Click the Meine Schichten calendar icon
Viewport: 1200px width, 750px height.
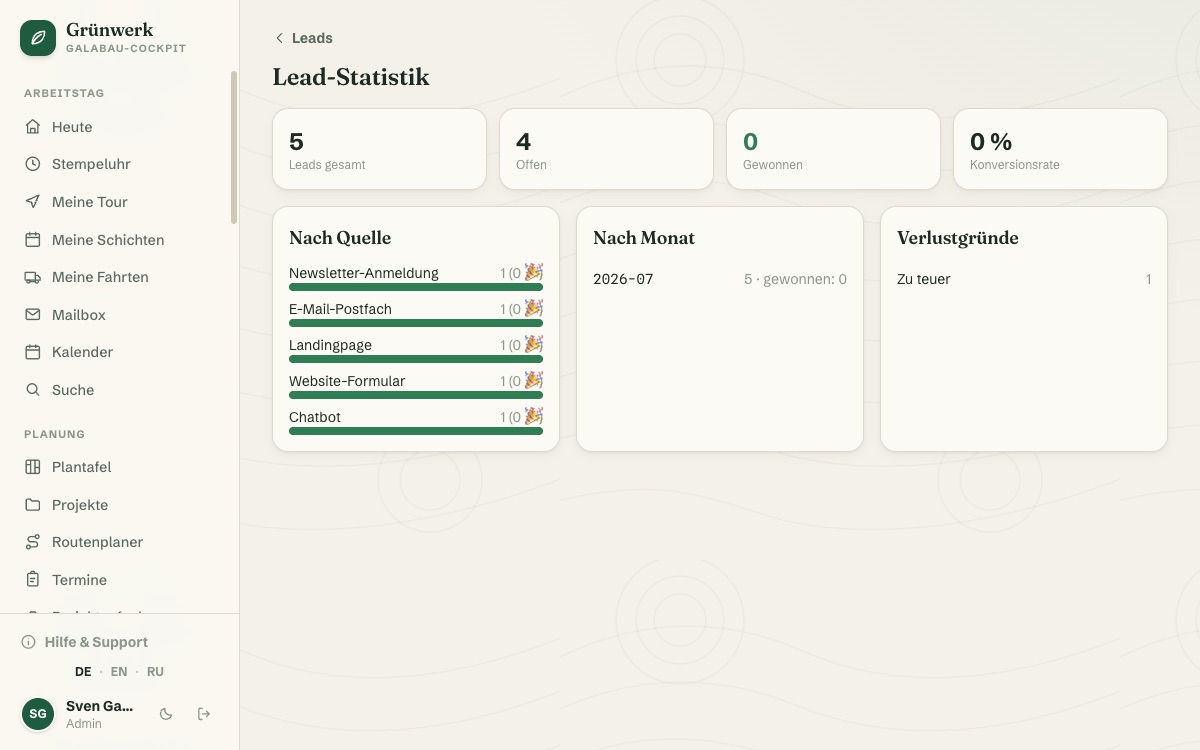[33, 240]
